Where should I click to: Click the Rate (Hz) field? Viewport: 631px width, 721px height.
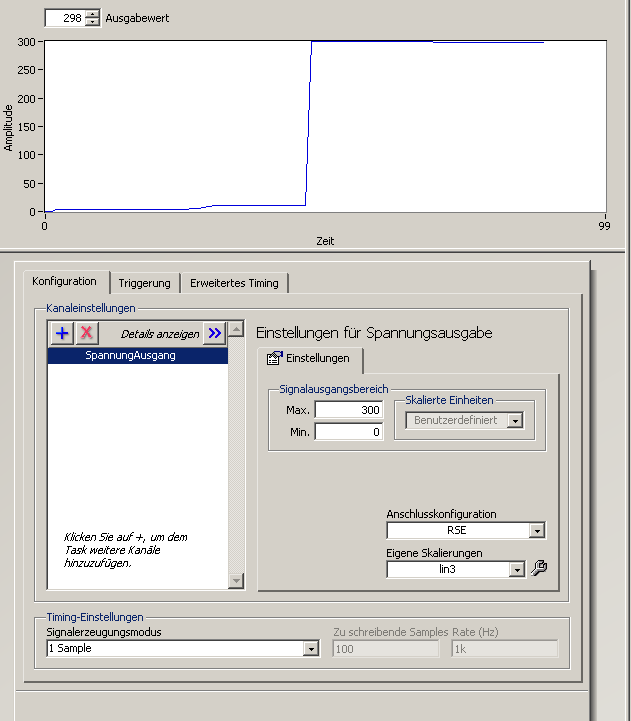505,649
